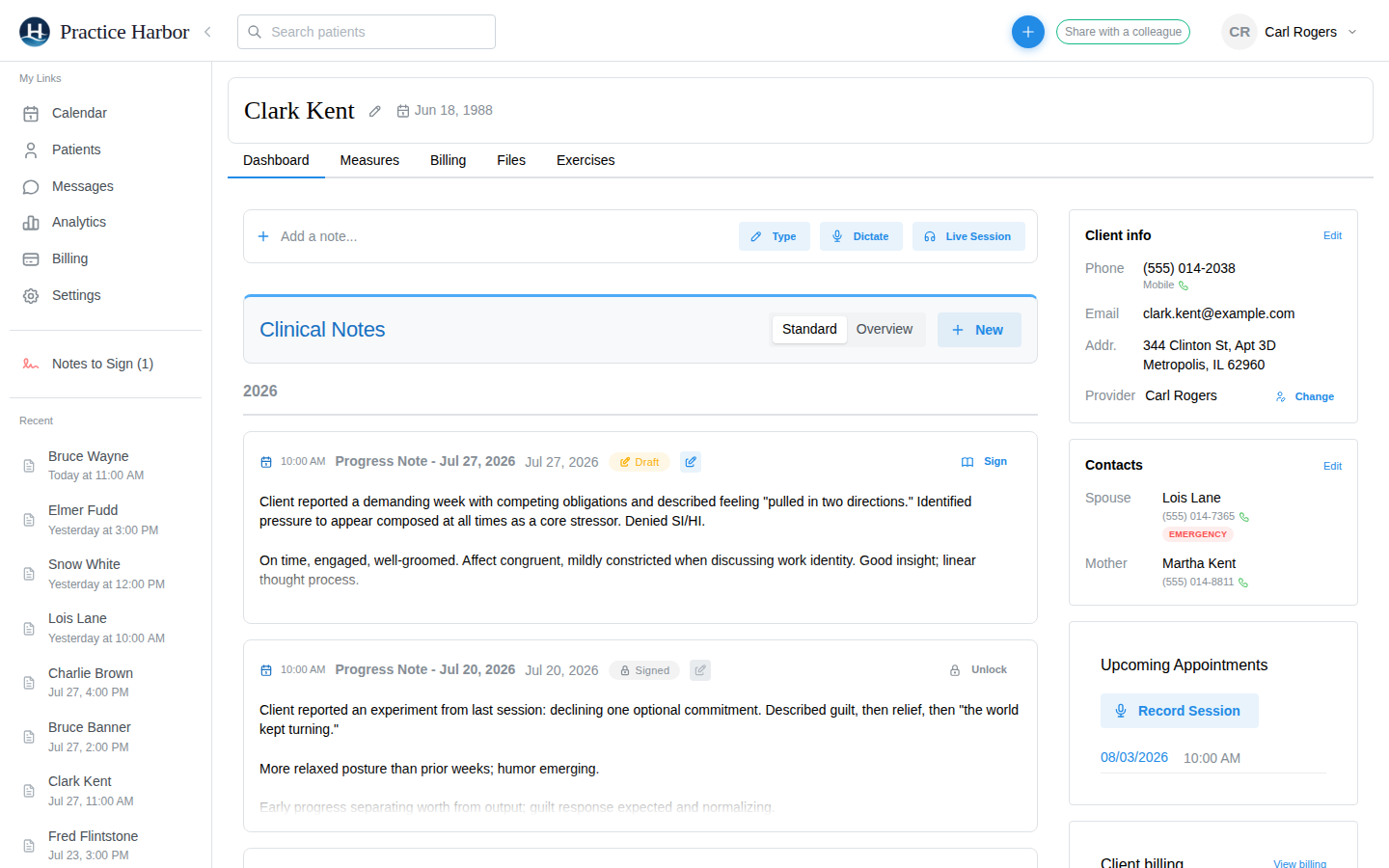This screenshot has height=868, width=1389.
Task: Share with a colleague
Action: (1123, 32)
